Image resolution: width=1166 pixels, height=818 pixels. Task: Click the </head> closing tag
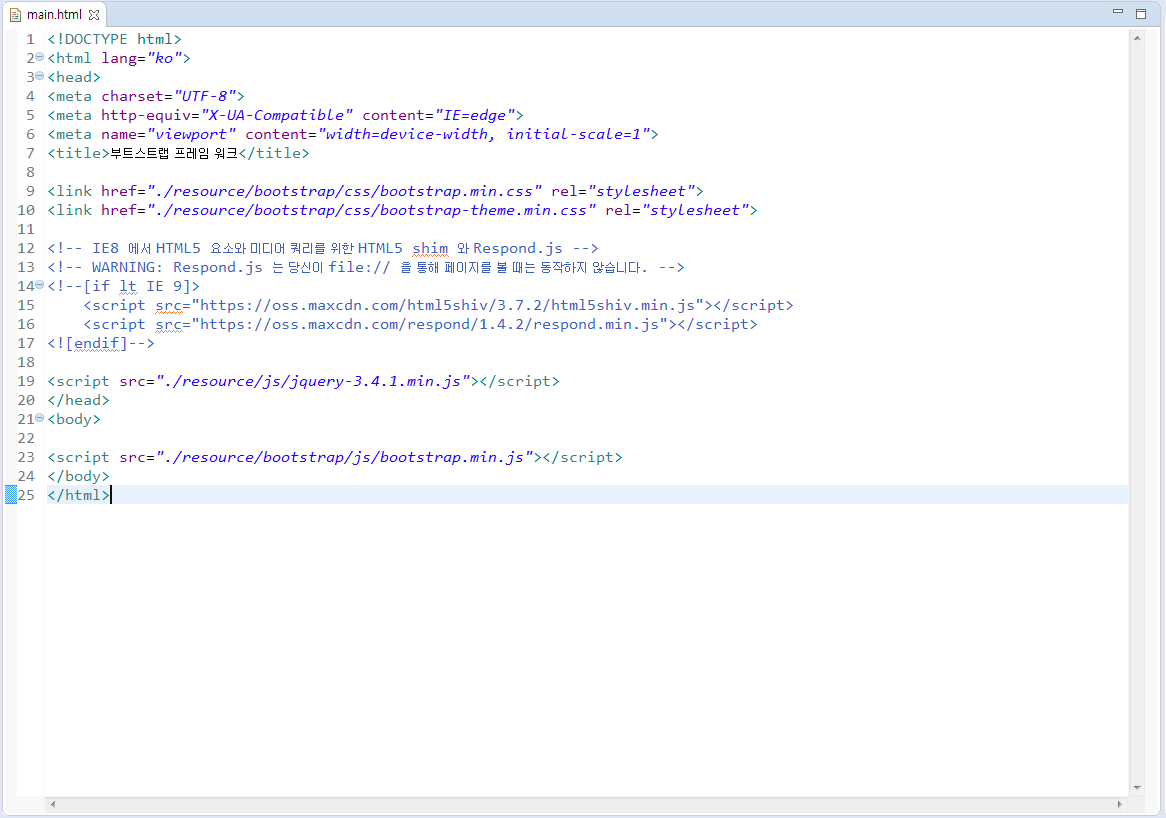[79, 400]
